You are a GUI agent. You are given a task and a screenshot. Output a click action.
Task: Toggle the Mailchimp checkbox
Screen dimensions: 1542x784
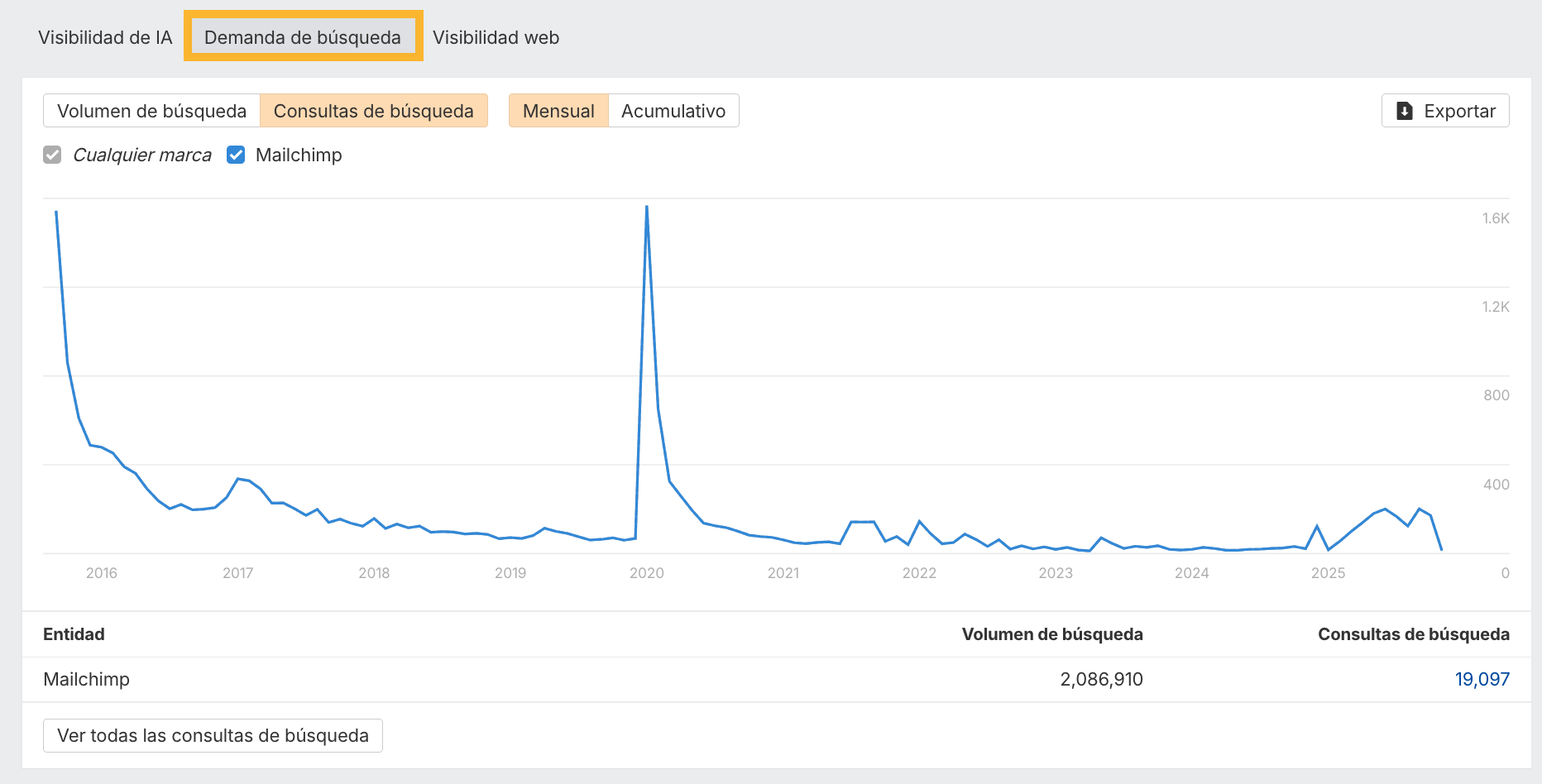point(236,155)
